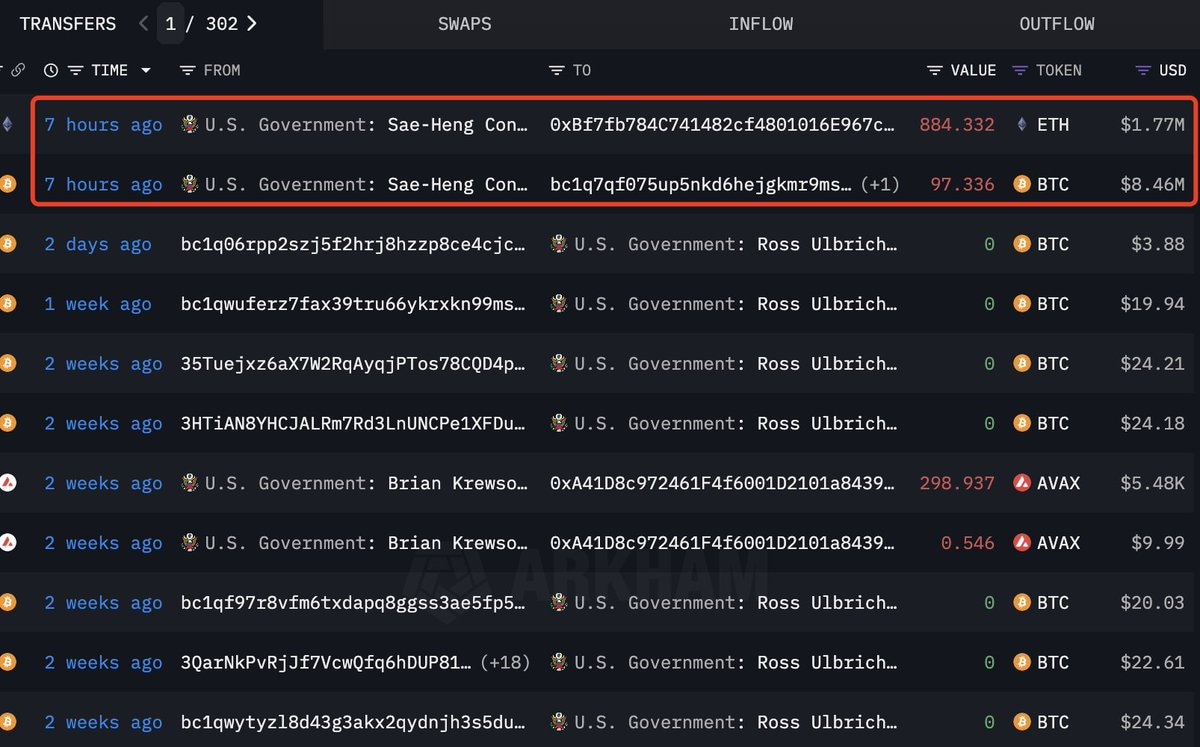1200x747 pixels.
Task: Open the INFLOW tab
Action: click(x=760, y=23)
